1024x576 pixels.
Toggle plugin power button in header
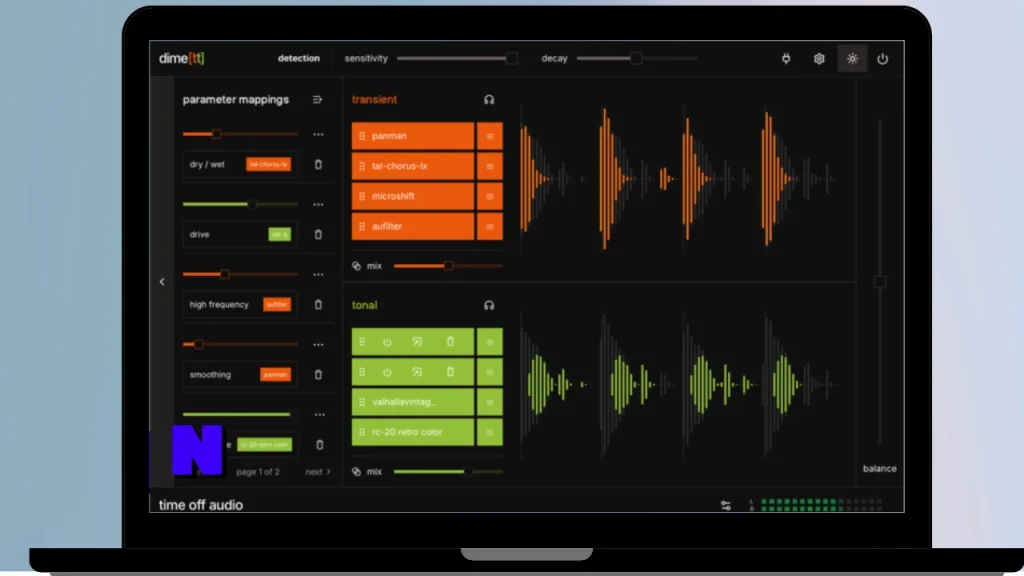tap(882, 59)
